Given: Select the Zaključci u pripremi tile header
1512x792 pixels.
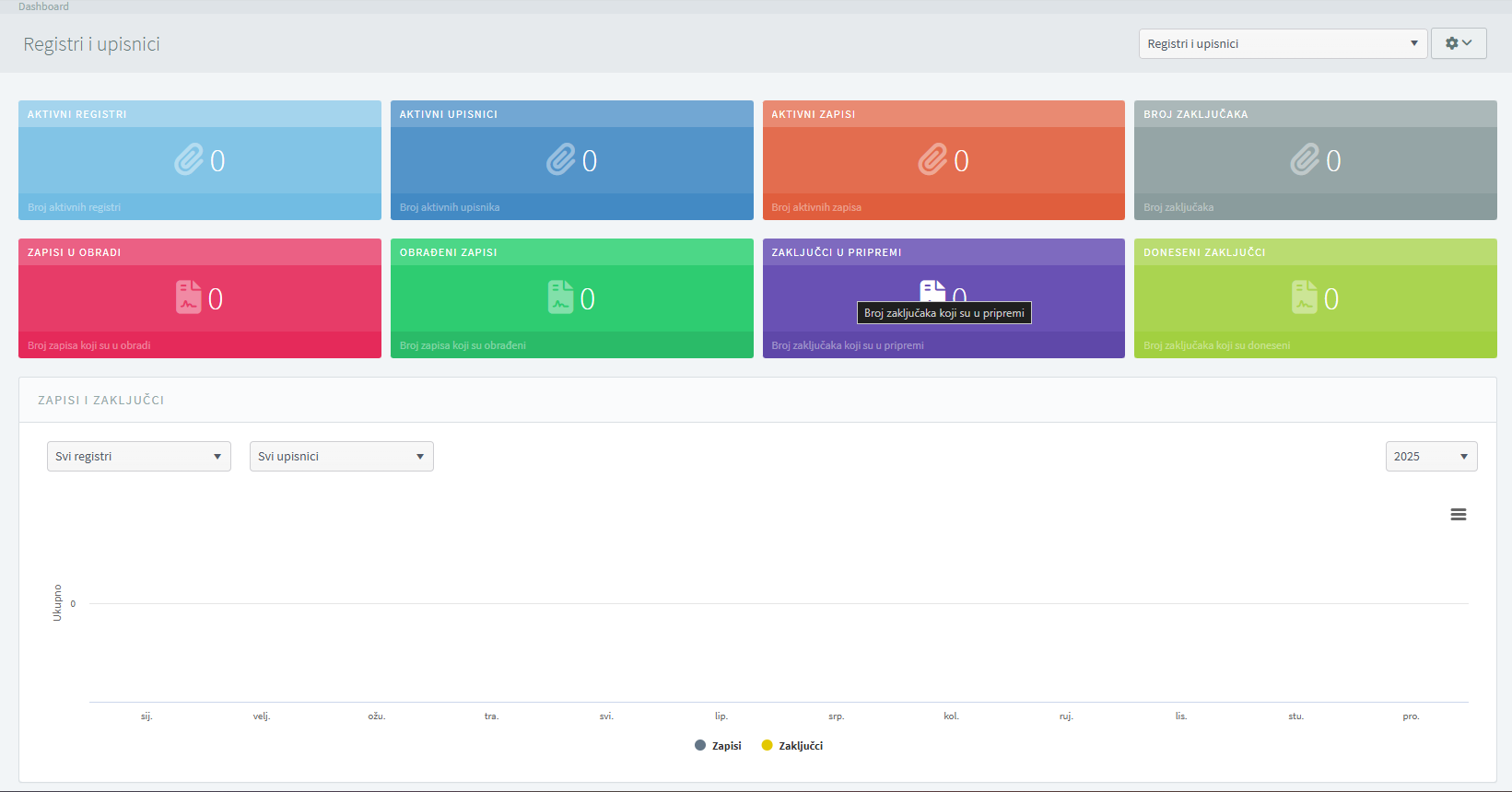Looking at the screenshot, I should [x=837, y=252].
